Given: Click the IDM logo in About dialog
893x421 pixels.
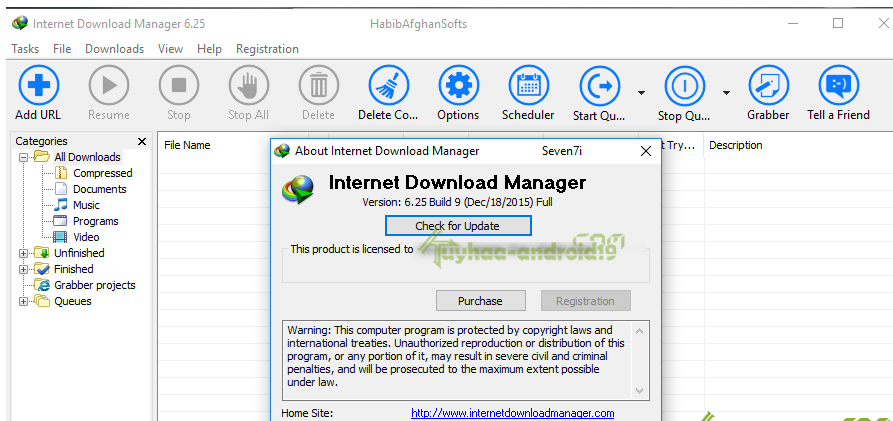Looking at the screenshot, I should [x=298, y=190].
